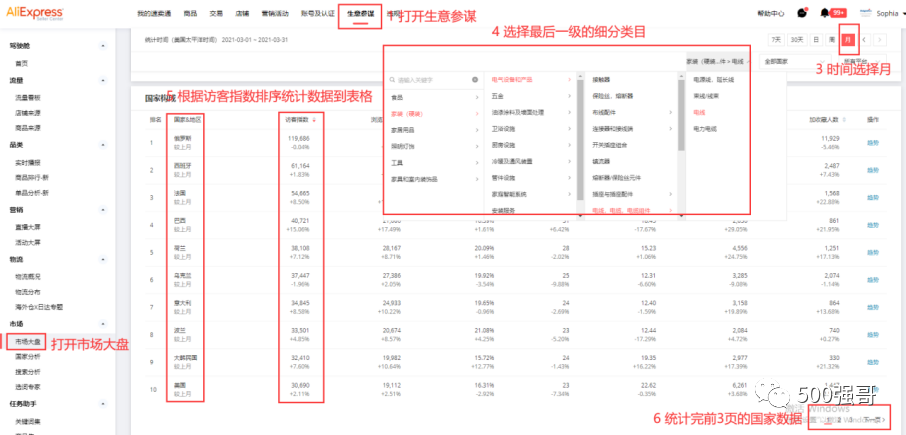Collapse the 营销 sidebar section
Image resolution: width=906 pixels, height=435 pixels.
pos(103,210)
